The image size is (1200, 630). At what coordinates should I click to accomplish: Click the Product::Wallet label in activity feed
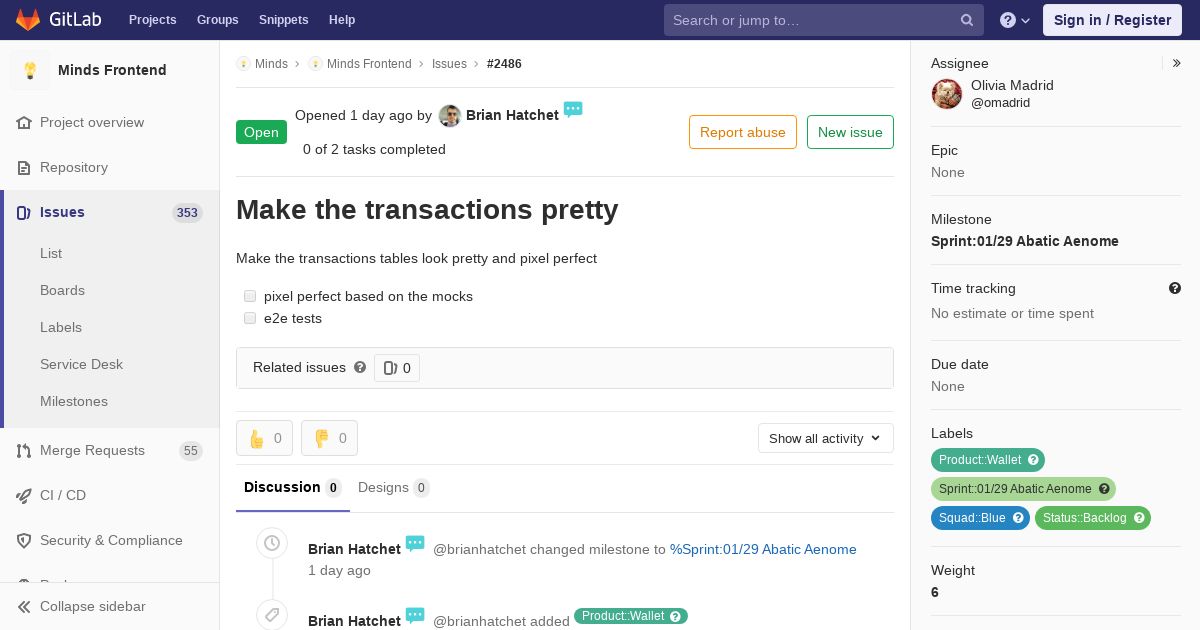(x=631, y=616)
